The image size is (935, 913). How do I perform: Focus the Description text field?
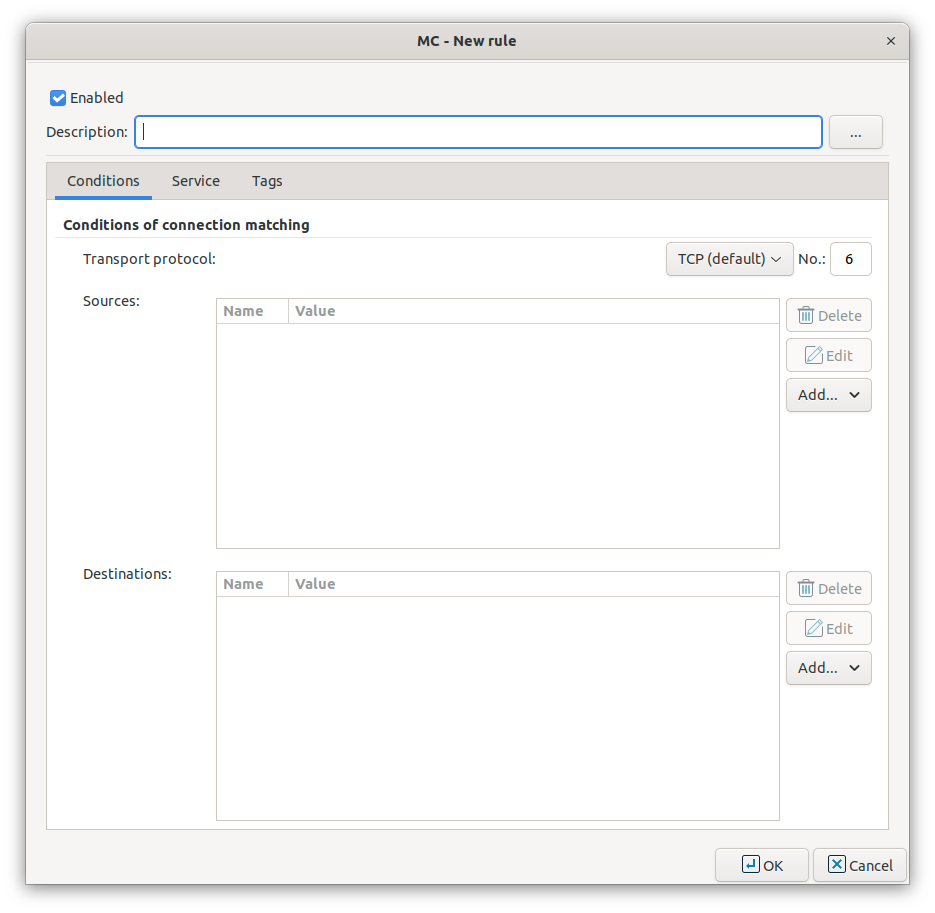tap(478, 132)
